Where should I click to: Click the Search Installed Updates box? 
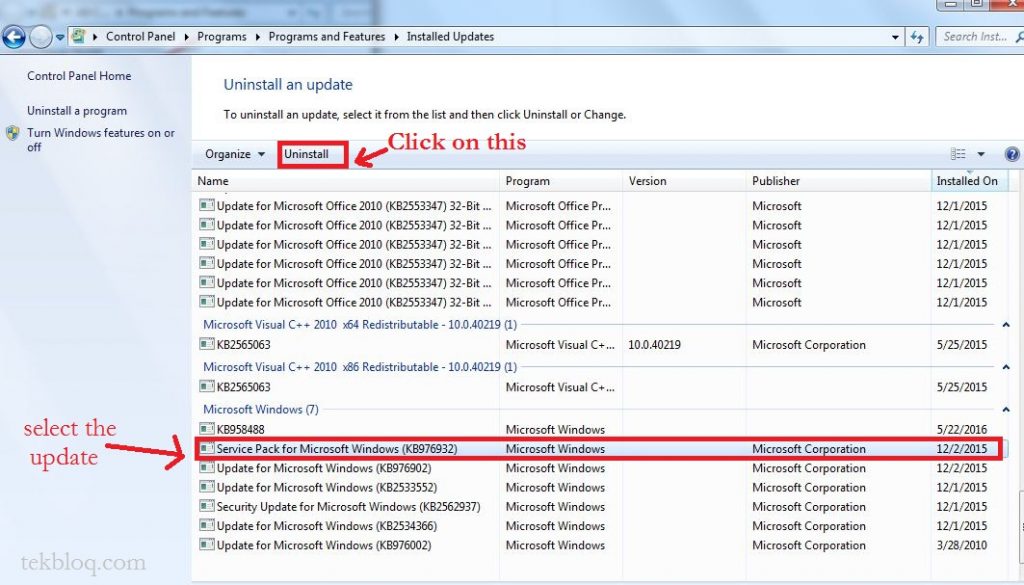click(980, 37)
